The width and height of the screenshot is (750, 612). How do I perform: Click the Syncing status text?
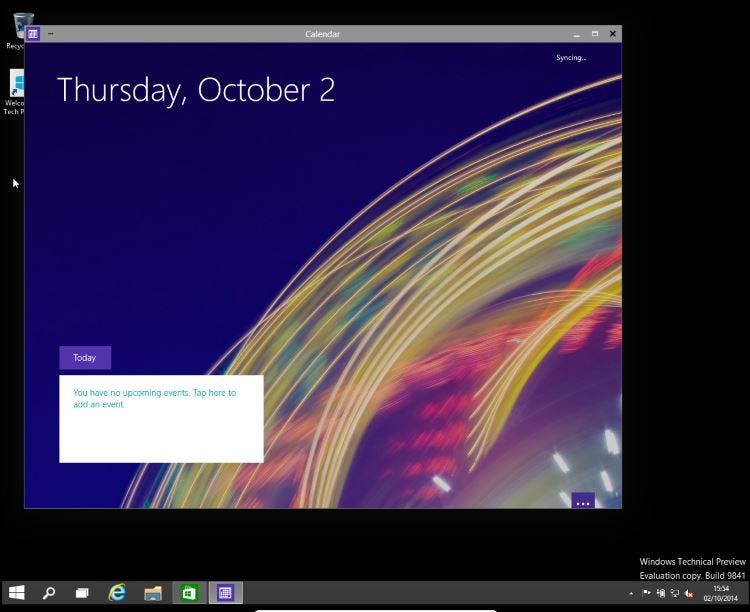point(571,58)
